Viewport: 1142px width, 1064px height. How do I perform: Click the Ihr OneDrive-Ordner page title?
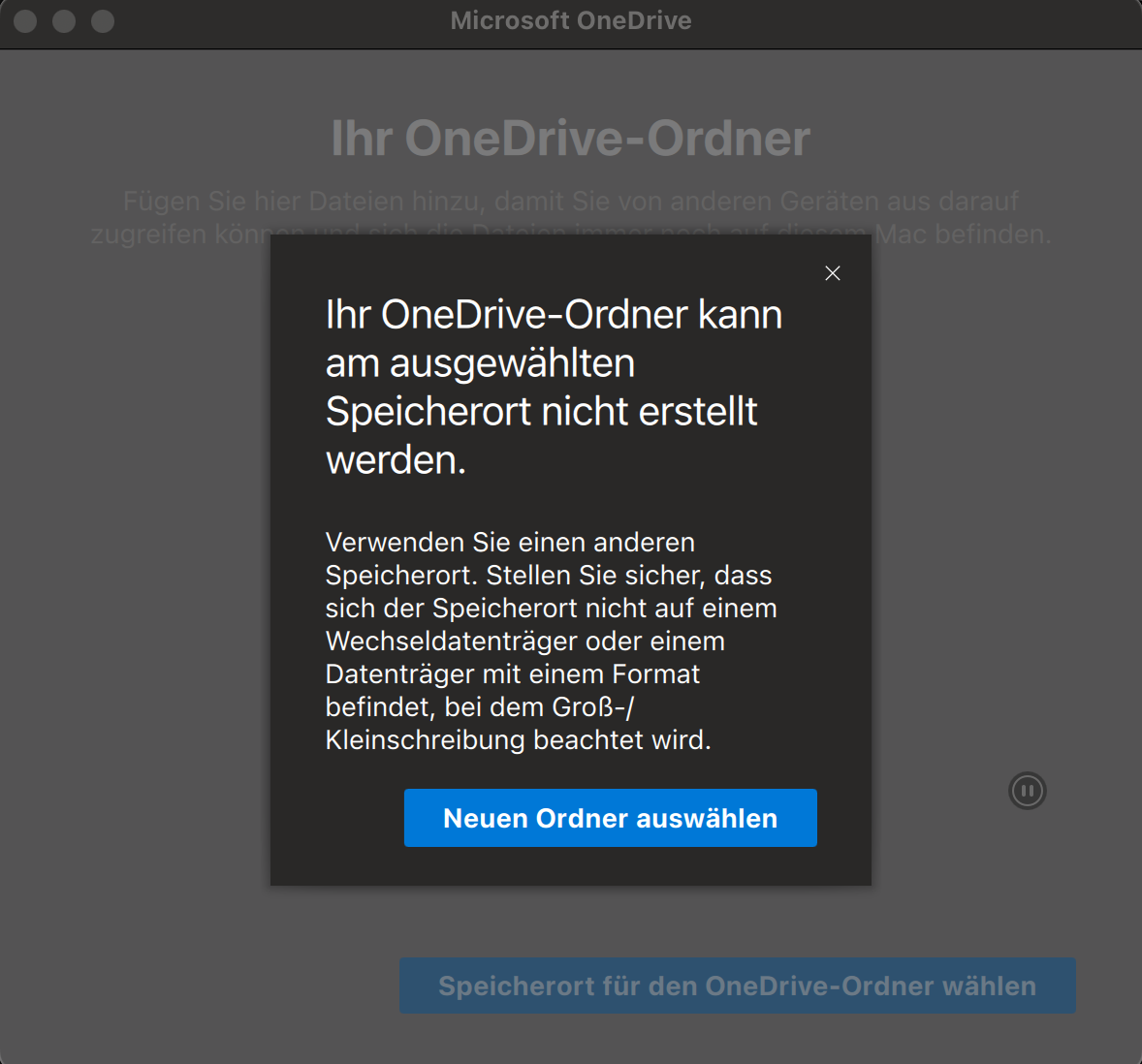[571, 138]
